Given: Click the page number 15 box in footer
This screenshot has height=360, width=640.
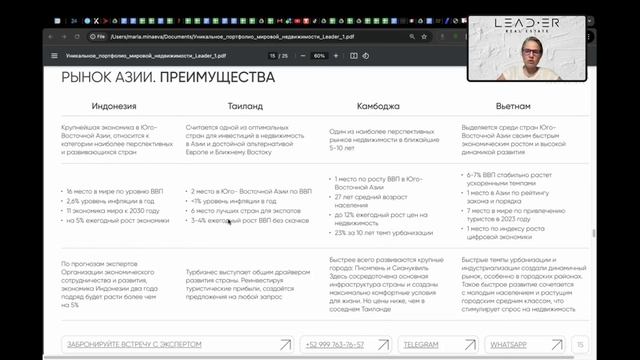Looking at the screenshot, I should (x=580, y=345).
